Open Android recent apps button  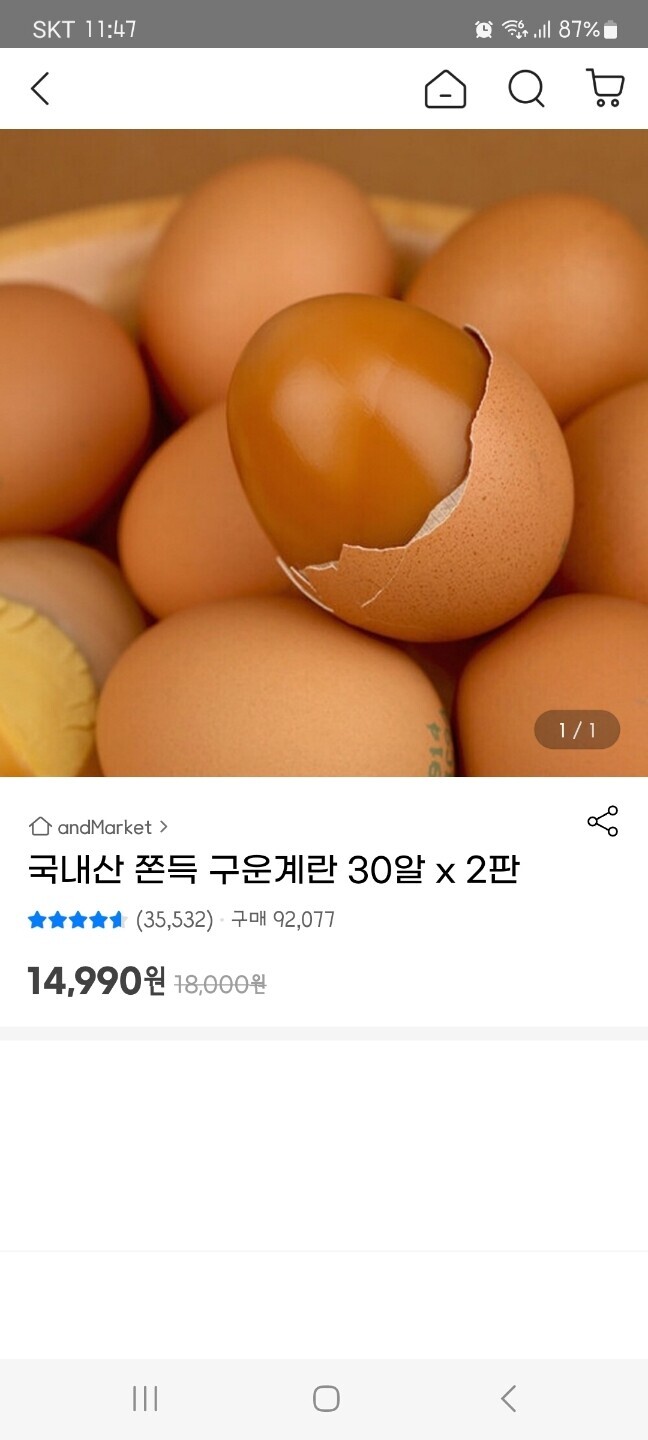click(x=145, y=1398)
